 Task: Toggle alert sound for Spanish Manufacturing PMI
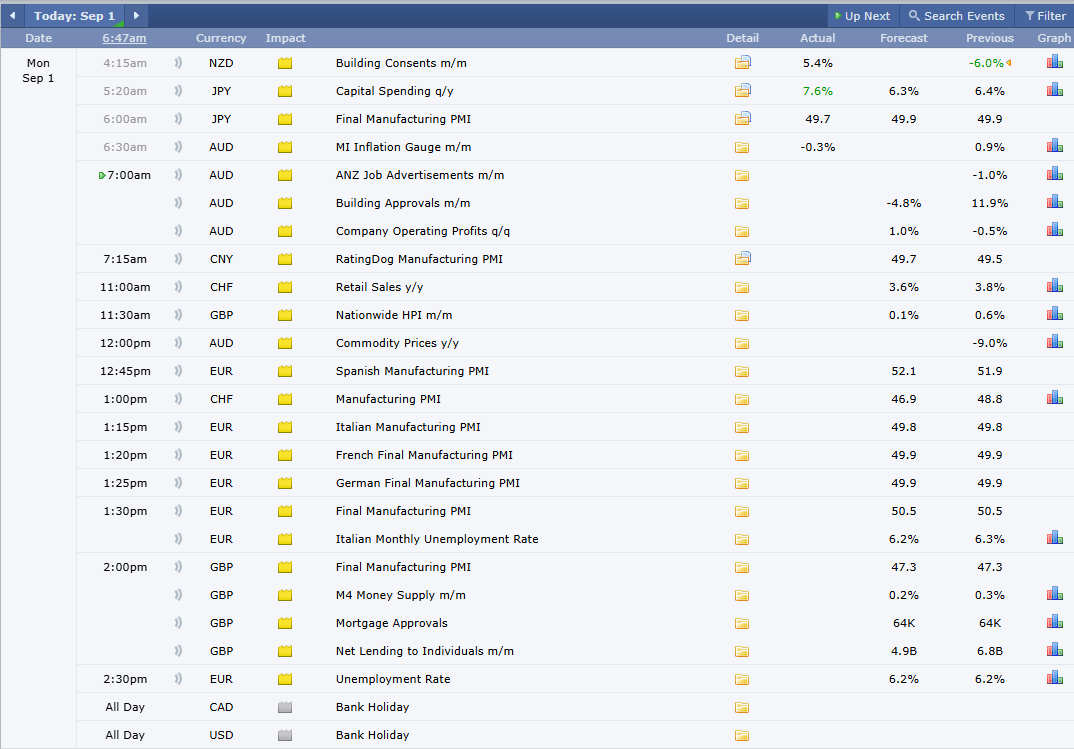point(178,371)
